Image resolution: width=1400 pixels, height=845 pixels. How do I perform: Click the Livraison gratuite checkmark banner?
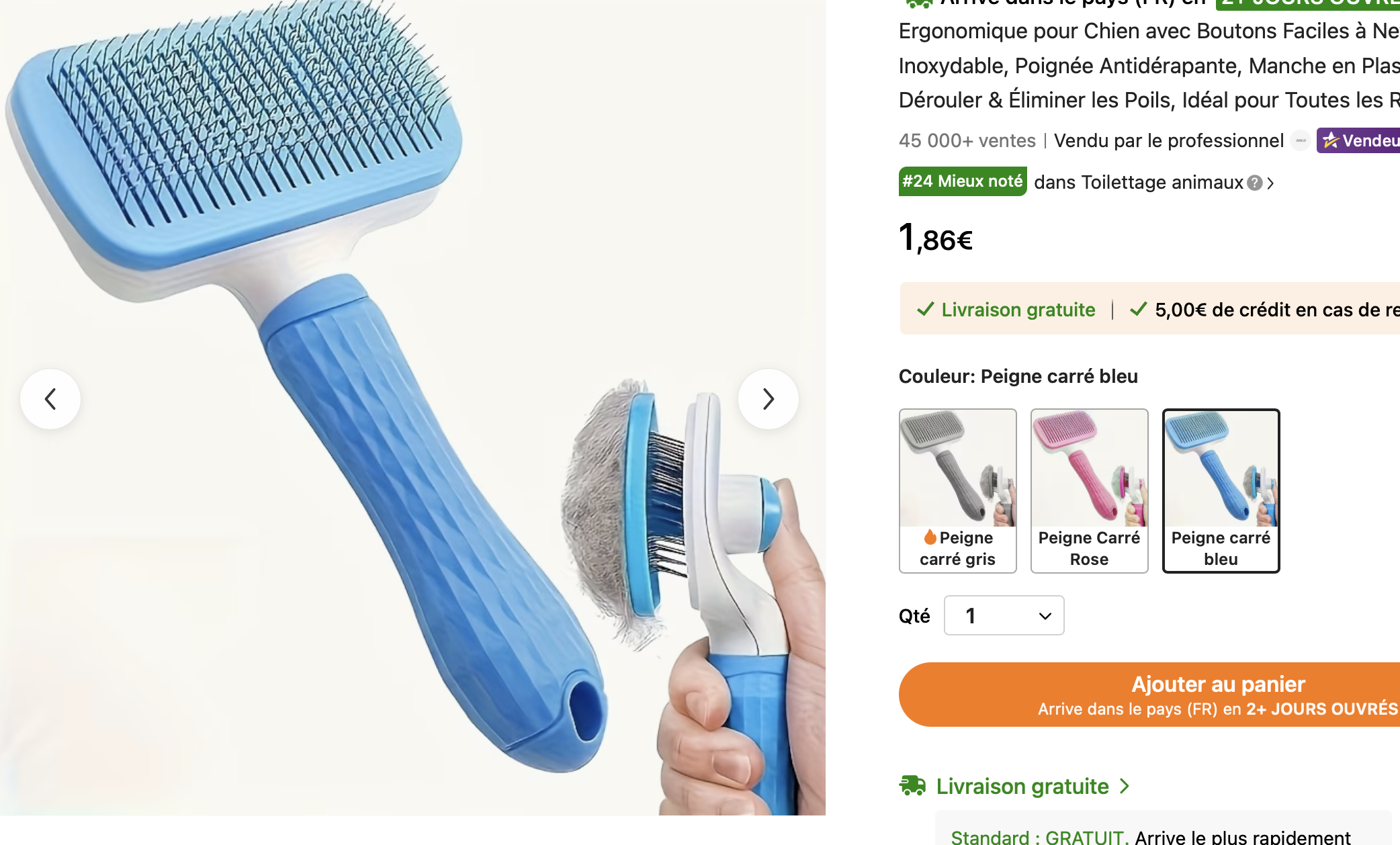pos(1006,310)
